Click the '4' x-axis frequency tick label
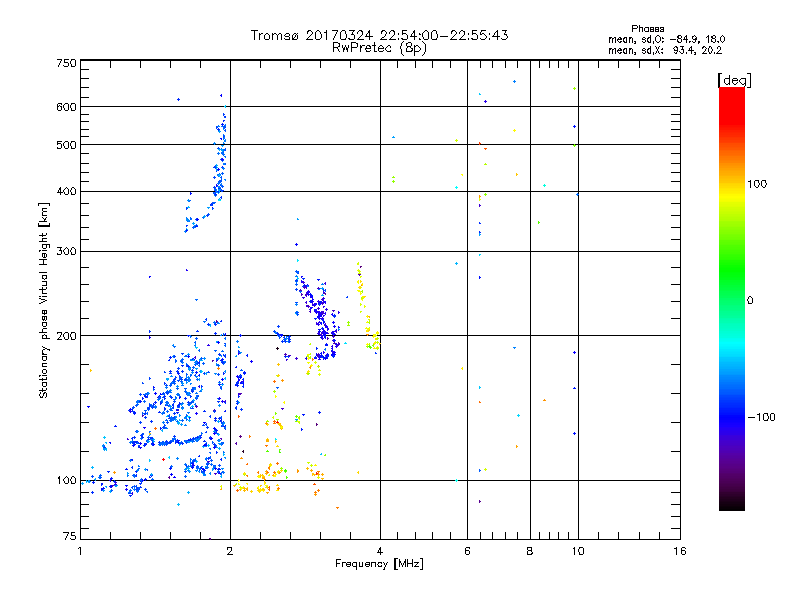Screen dimensions: 800x600 (380, 552)
